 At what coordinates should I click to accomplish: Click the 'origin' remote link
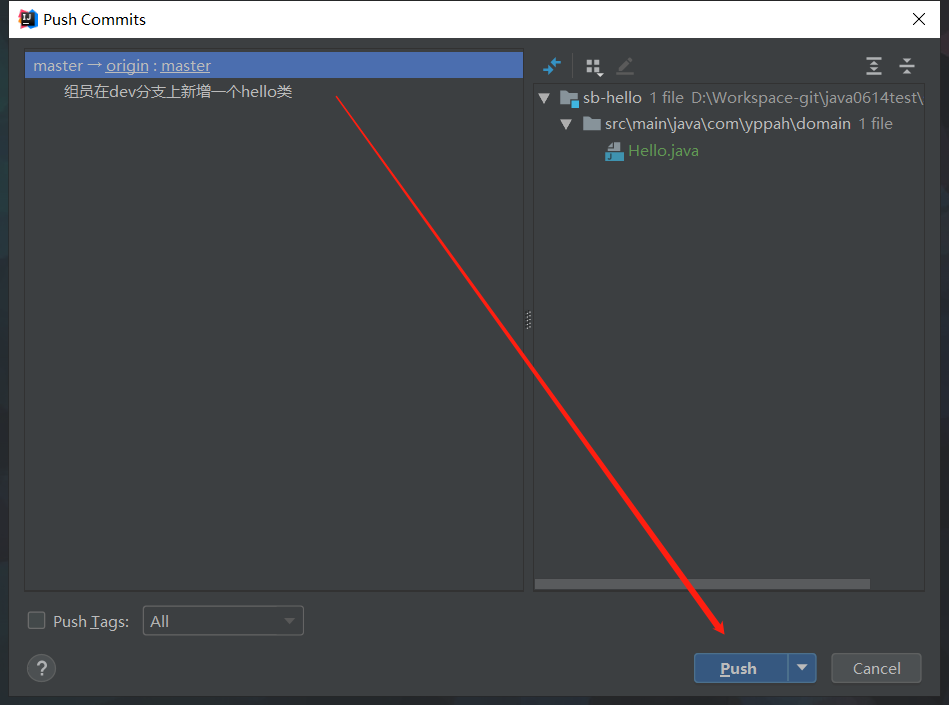[x=127, y=66]
